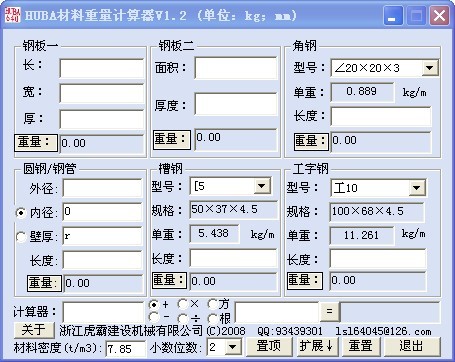Screen dimensions: 455x362
Task: Focus the 圆钢/钢管 长度 input field
Action: coord(102,260)
